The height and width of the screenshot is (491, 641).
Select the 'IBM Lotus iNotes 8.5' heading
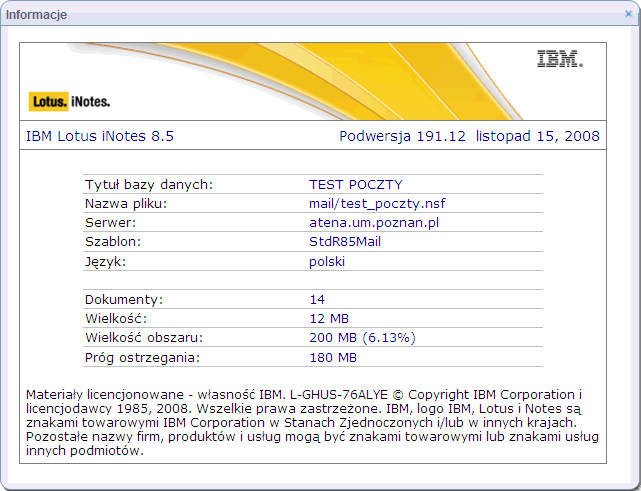tap(100, 136)
